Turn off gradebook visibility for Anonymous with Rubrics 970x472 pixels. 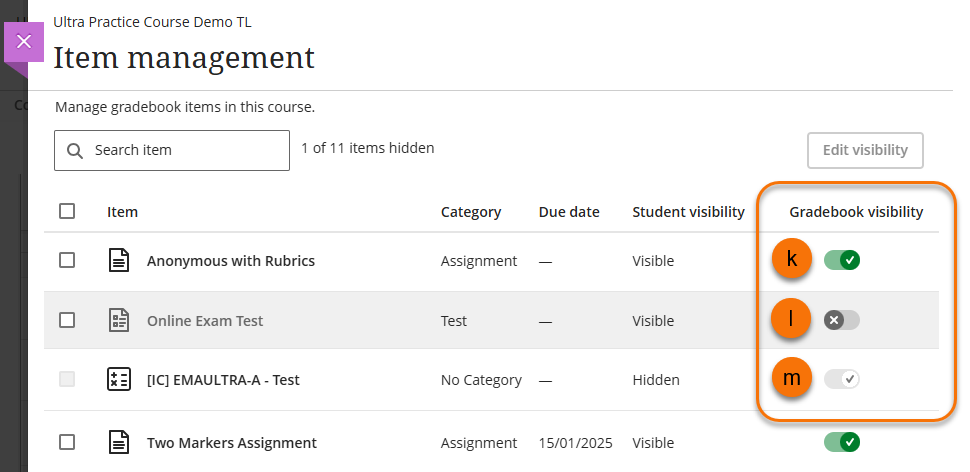coord(842,261)
